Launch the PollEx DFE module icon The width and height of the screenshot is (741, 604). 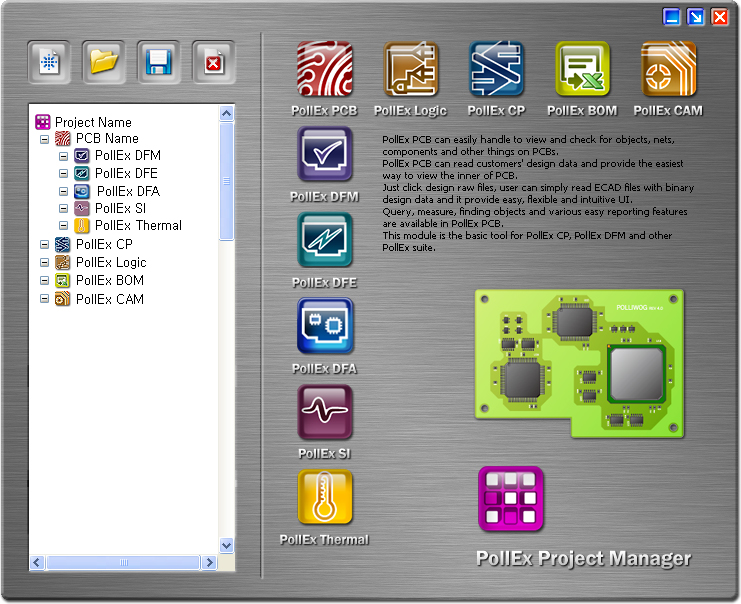coord(325,240)
